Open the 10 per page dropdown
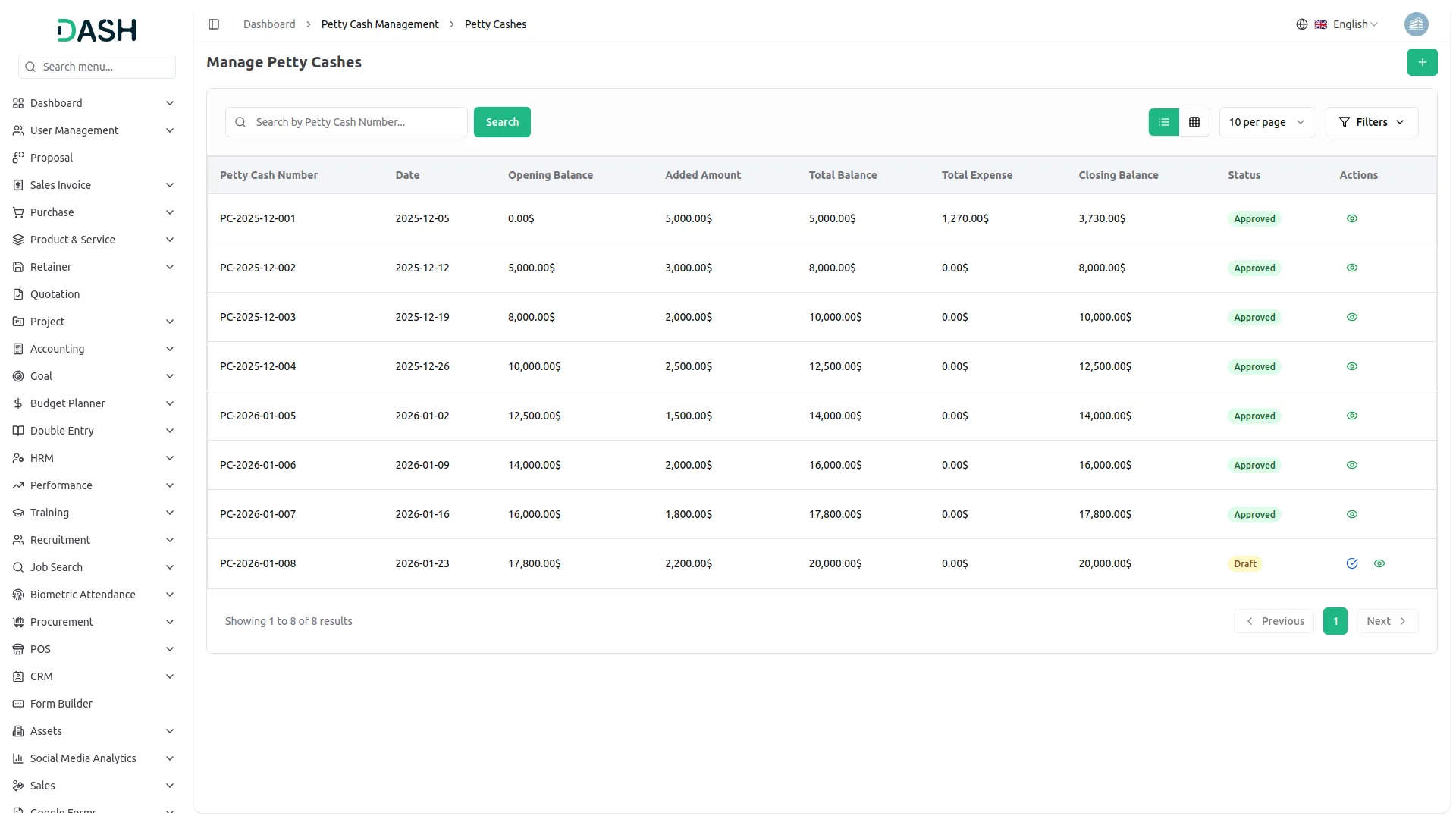The image size is (1456, 819). (1266, 122)
